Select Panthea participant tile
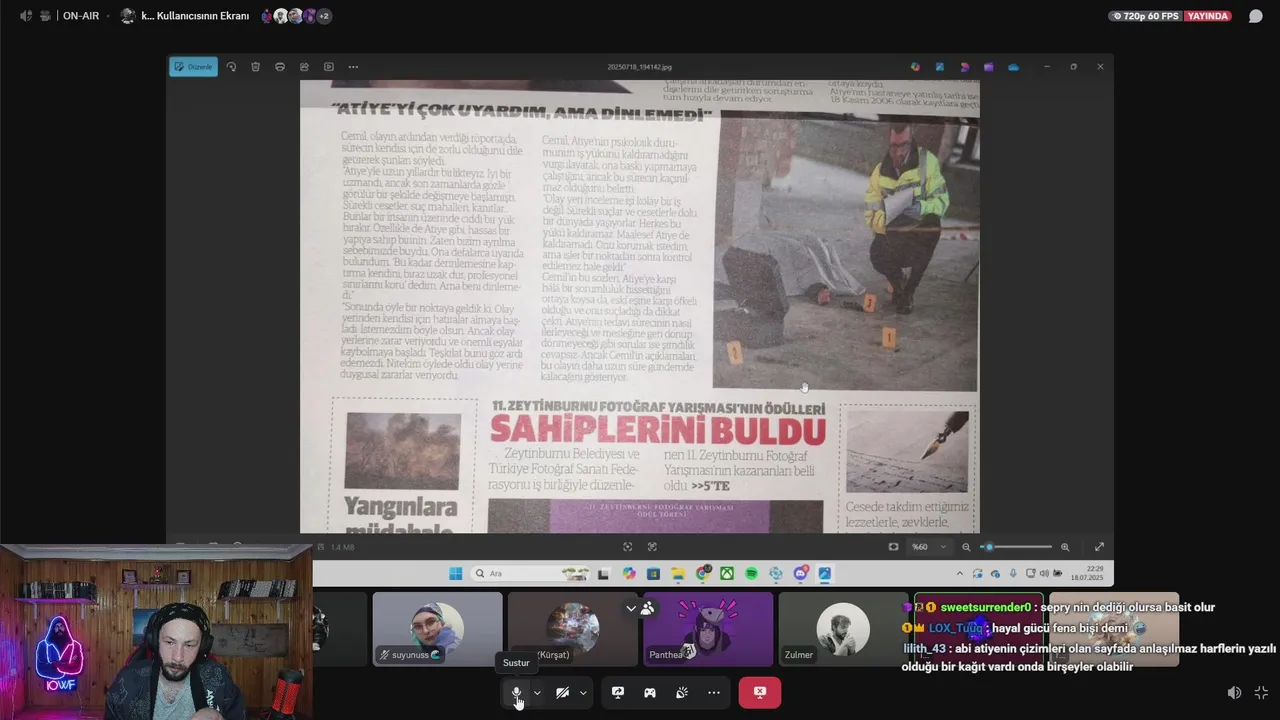This screenshot has height=720, width=1280. tap(708, 629)
